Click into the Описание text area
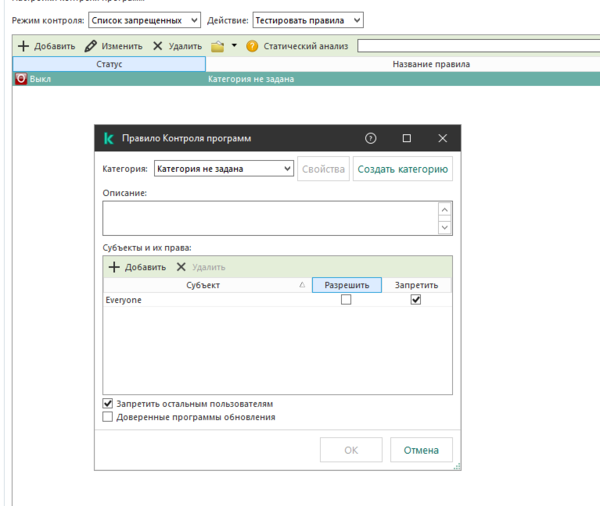The height and width of the screenshot is (506, 600). 270,218
